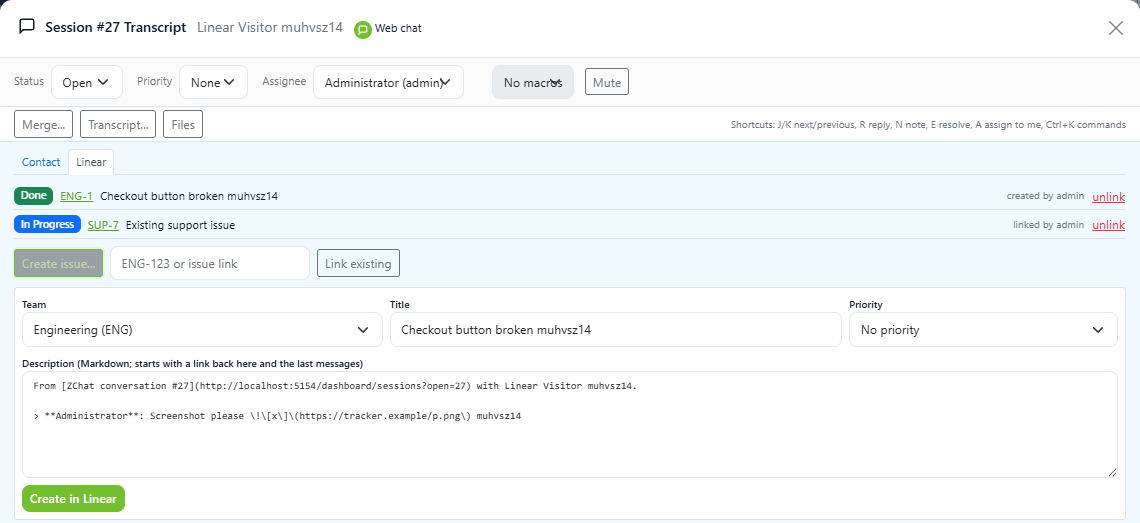This screenshot has height=523, width=1140.
Task: Open the Files button
Action: coord(183,124)
